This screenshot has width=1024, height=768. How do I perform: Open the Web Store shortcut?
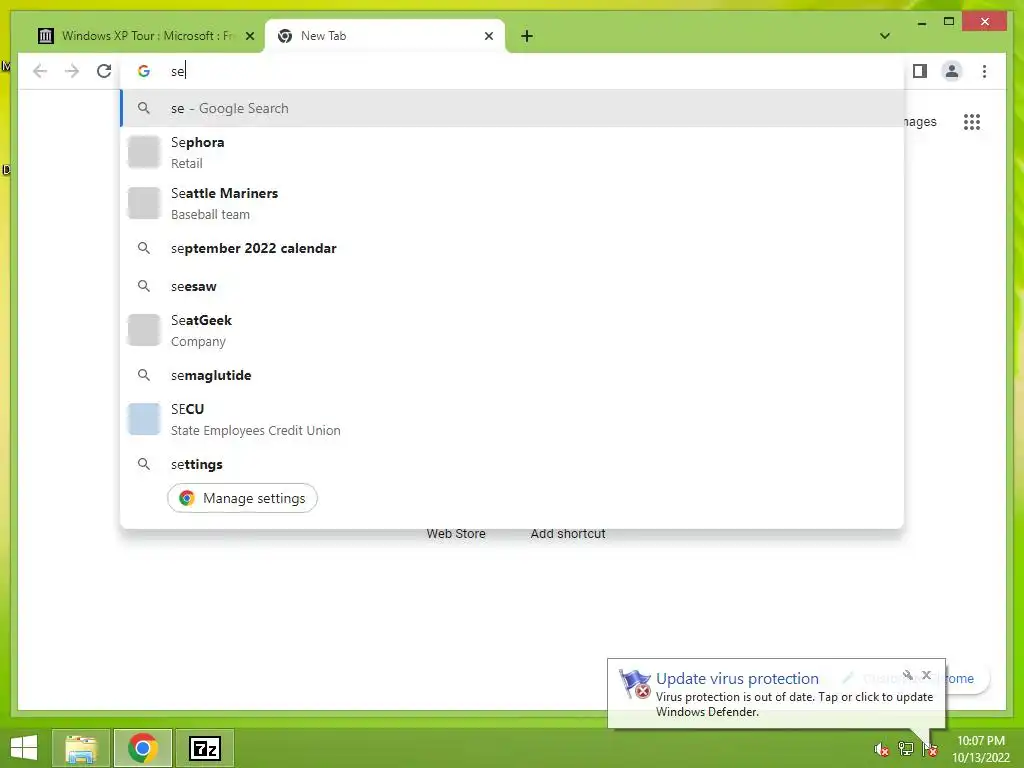456,534
